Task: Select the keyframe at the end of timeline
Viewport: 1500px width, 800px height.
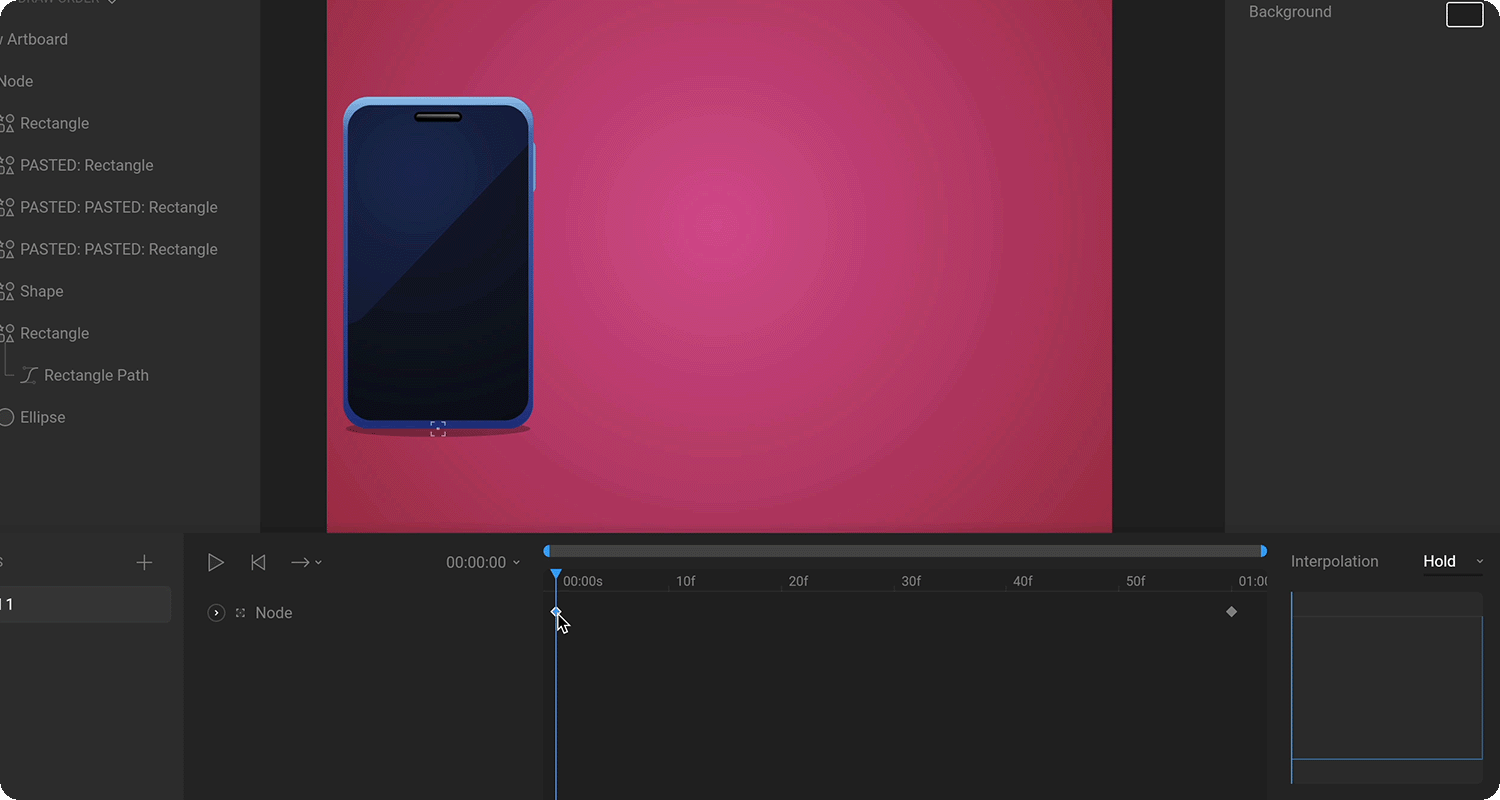Action: tap(1231, 612)
